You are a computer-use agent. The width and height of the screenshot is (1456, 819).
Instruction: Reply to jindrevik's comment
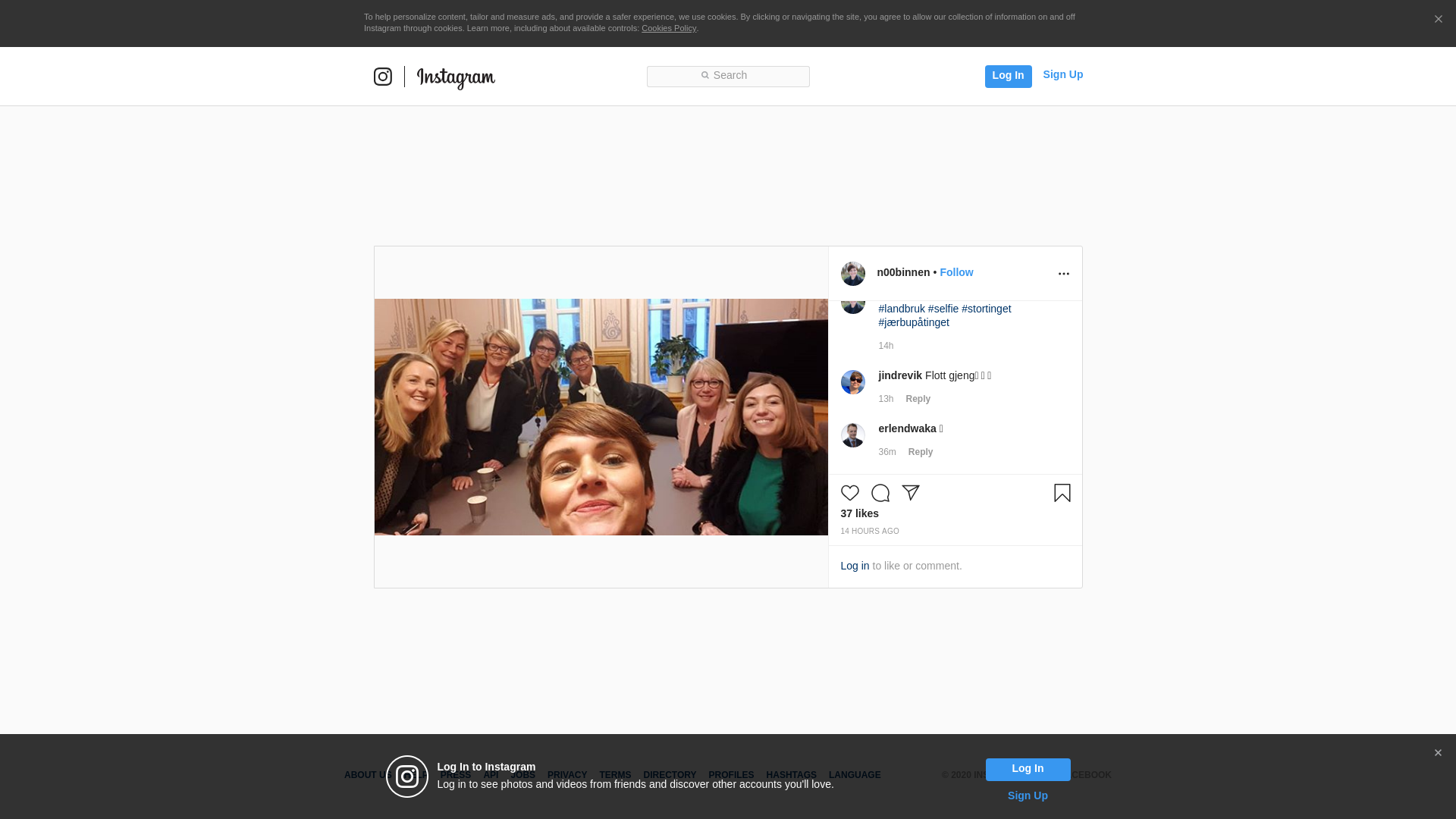[918, 399]
